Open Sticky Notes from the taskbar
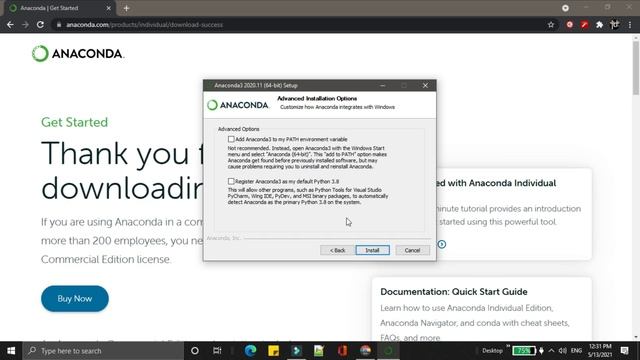This screenshot has height=360, width=640. pyautogui.click(x=273, y=351)
